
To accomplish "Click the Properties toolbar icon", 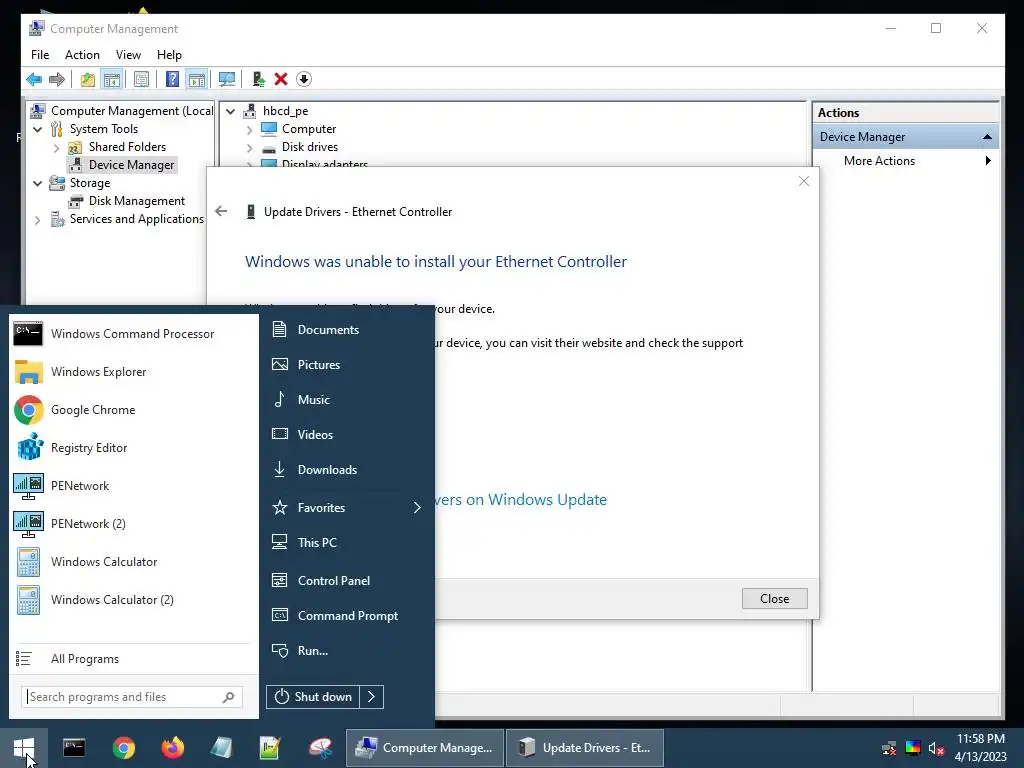I will tap(141, 80).
